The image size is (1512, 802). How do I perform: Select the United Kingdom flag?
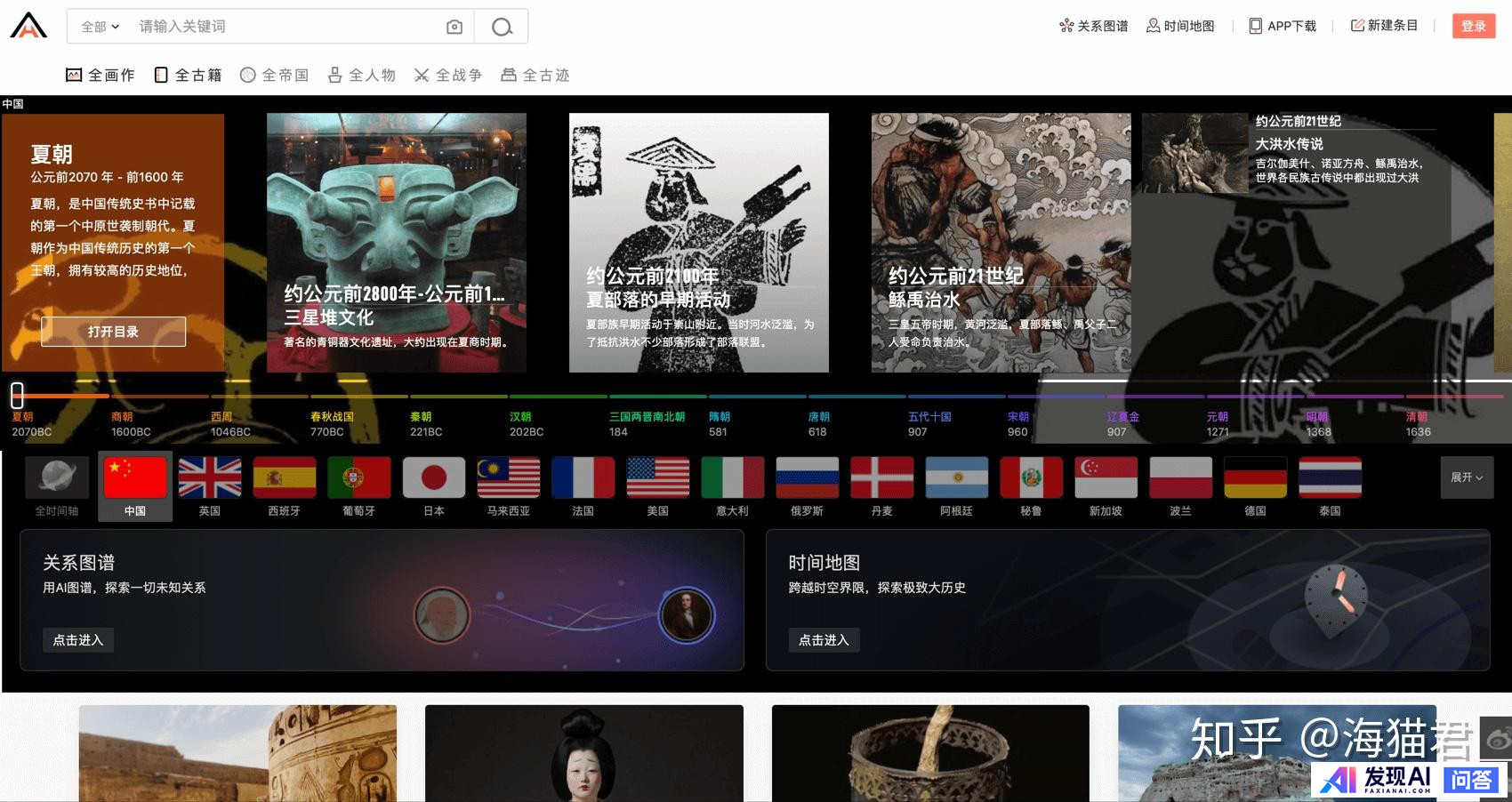tap(209, 477)
